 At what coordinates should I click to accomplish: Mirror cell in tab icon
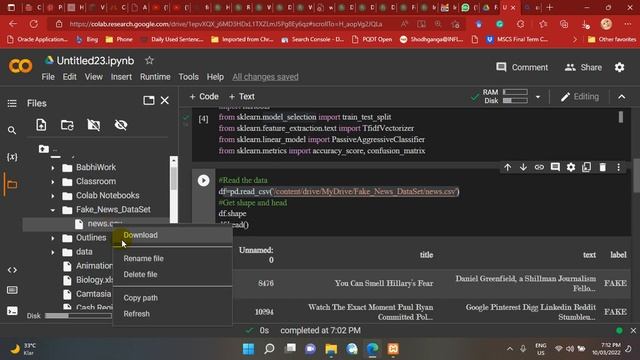click(x=587, y=167)
